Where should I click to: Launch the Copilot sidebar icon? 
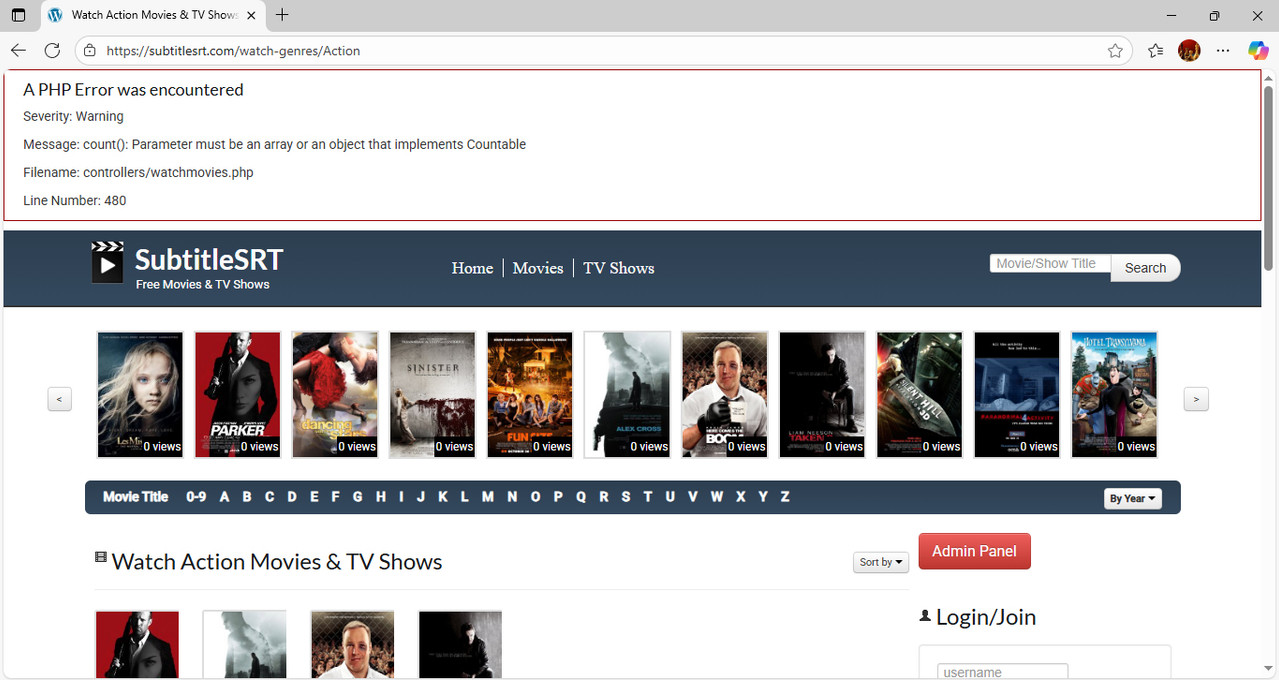click(x=1258, y=51)
